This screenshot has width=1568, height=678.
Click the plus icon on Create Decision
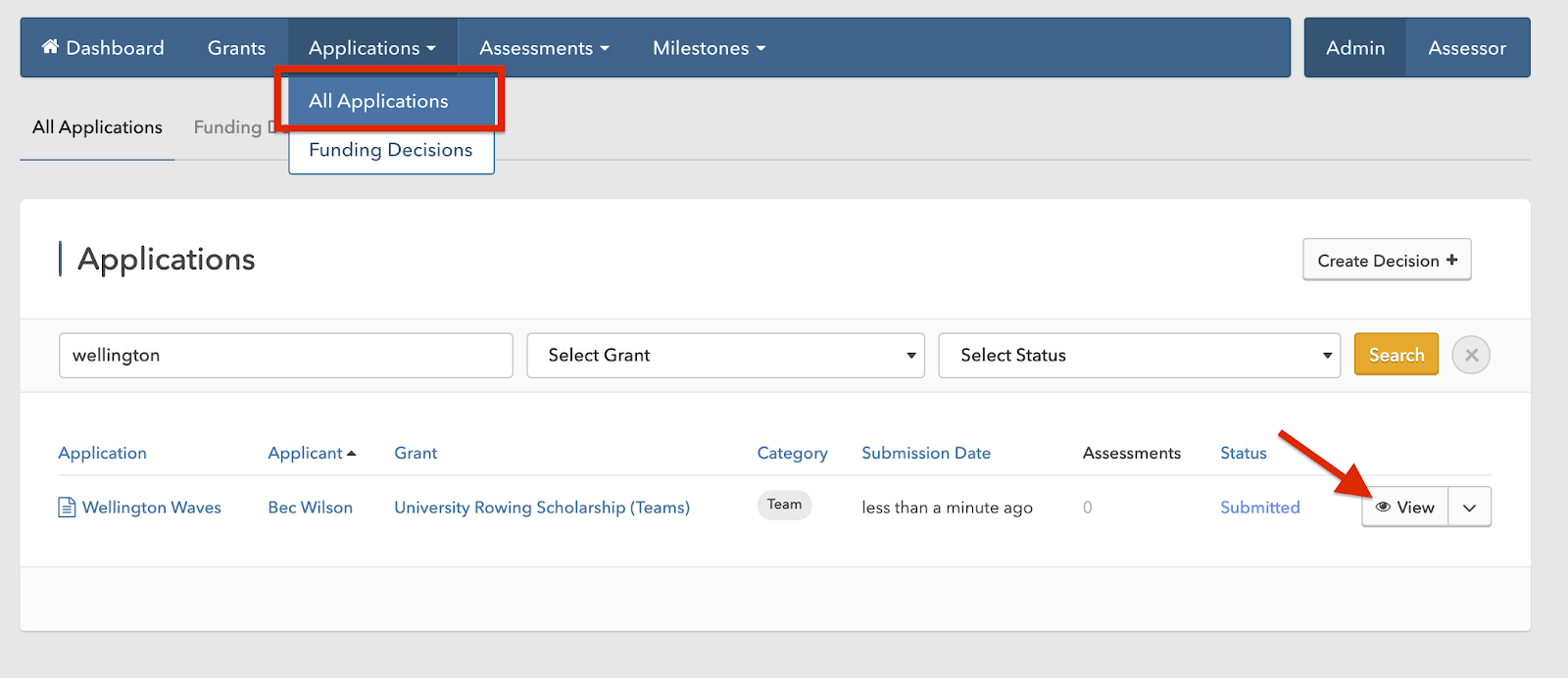pos(1451,261)
